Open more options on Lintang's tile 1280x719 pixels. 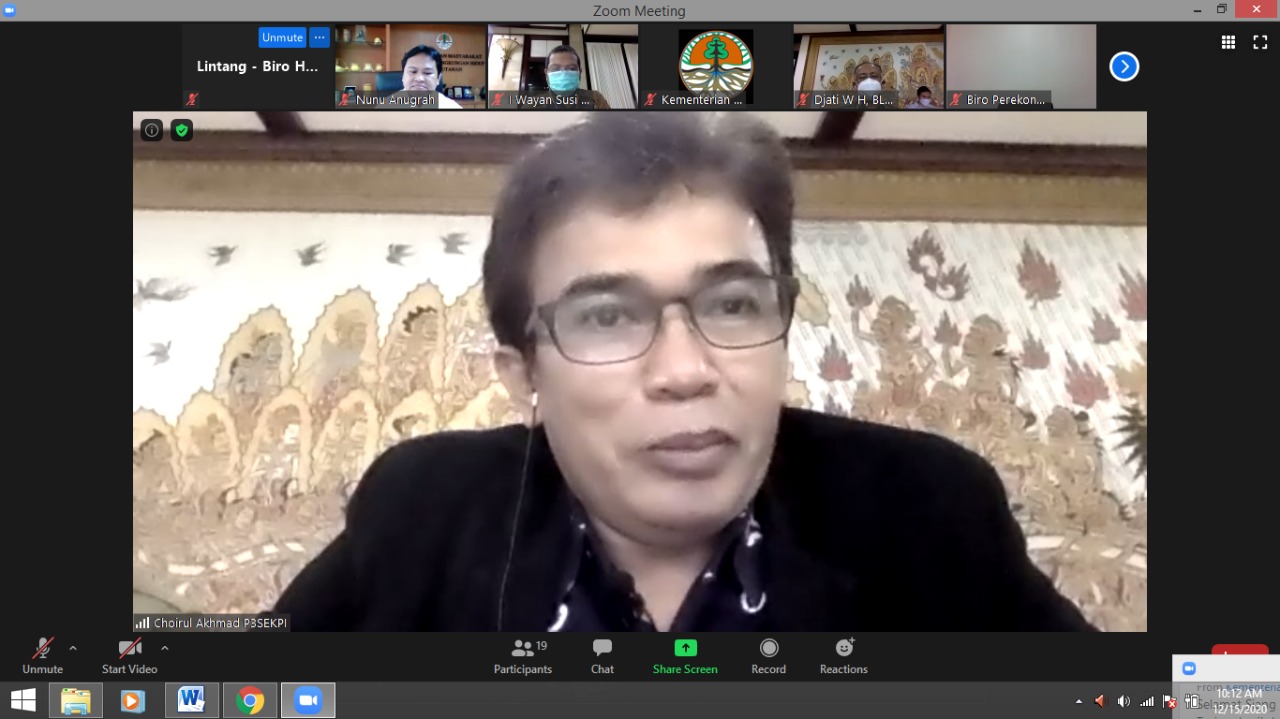319,37
